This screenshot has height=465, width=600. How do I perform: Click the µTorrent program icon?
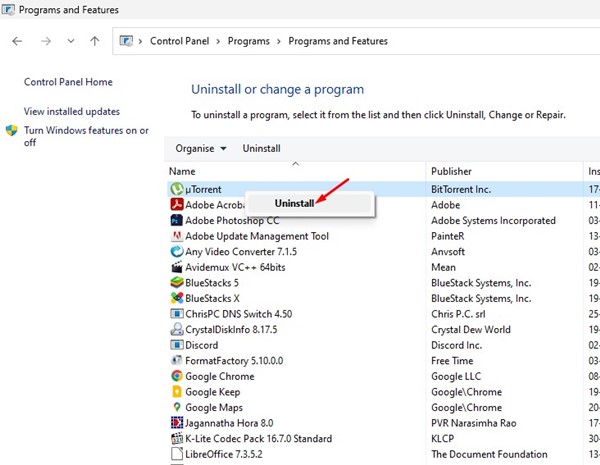click(x=177, y=189)
